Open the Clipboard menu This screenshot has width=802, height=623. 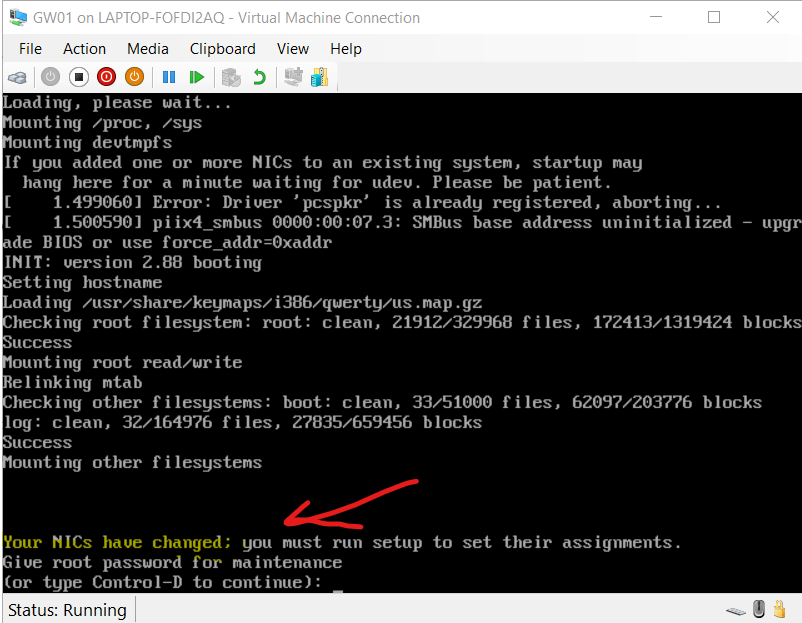tap(222, 49)
